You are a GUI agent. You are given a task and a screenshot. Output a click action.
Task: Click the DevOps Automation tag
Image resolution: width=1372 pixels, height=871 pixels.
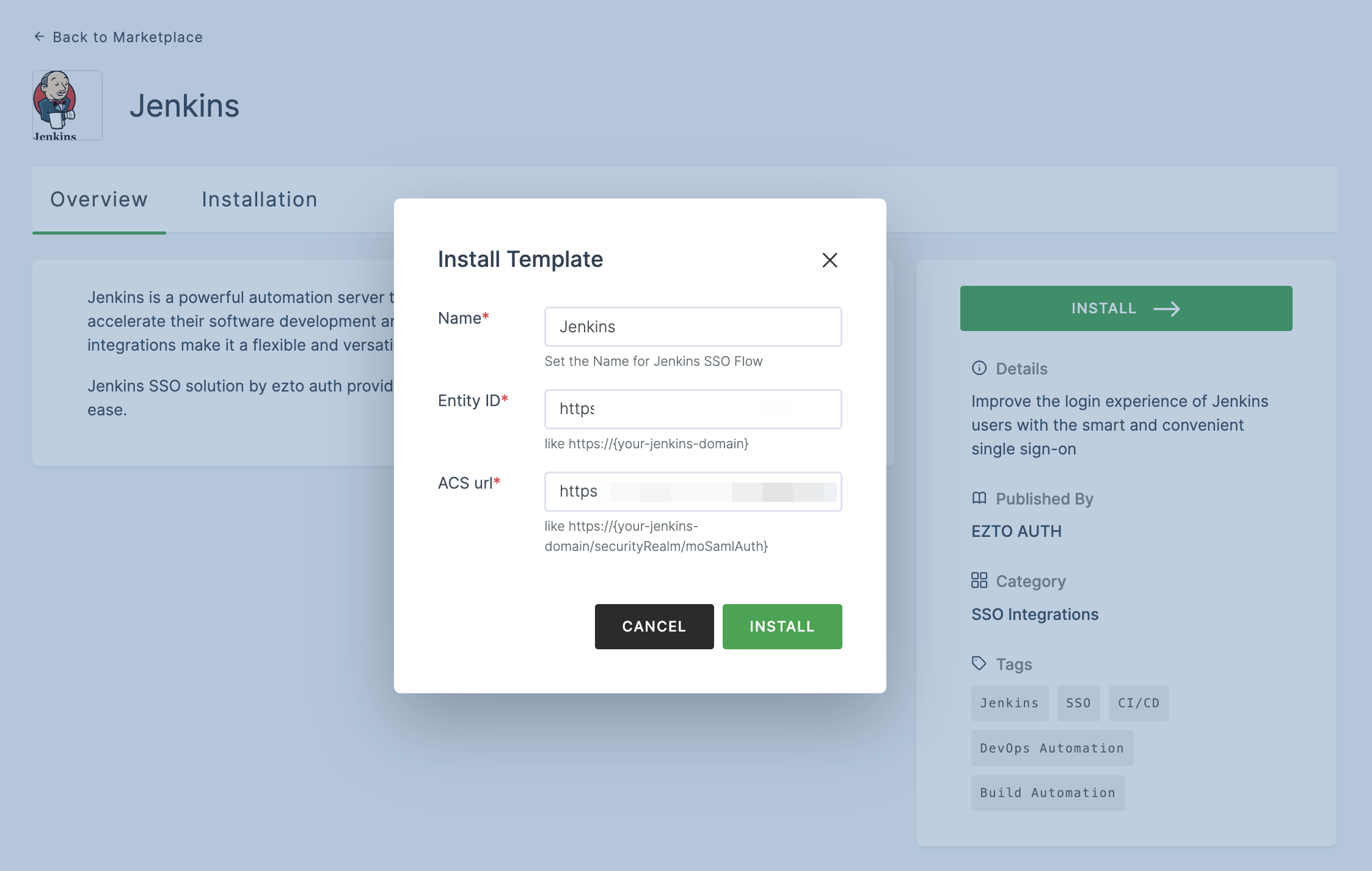1052,748
